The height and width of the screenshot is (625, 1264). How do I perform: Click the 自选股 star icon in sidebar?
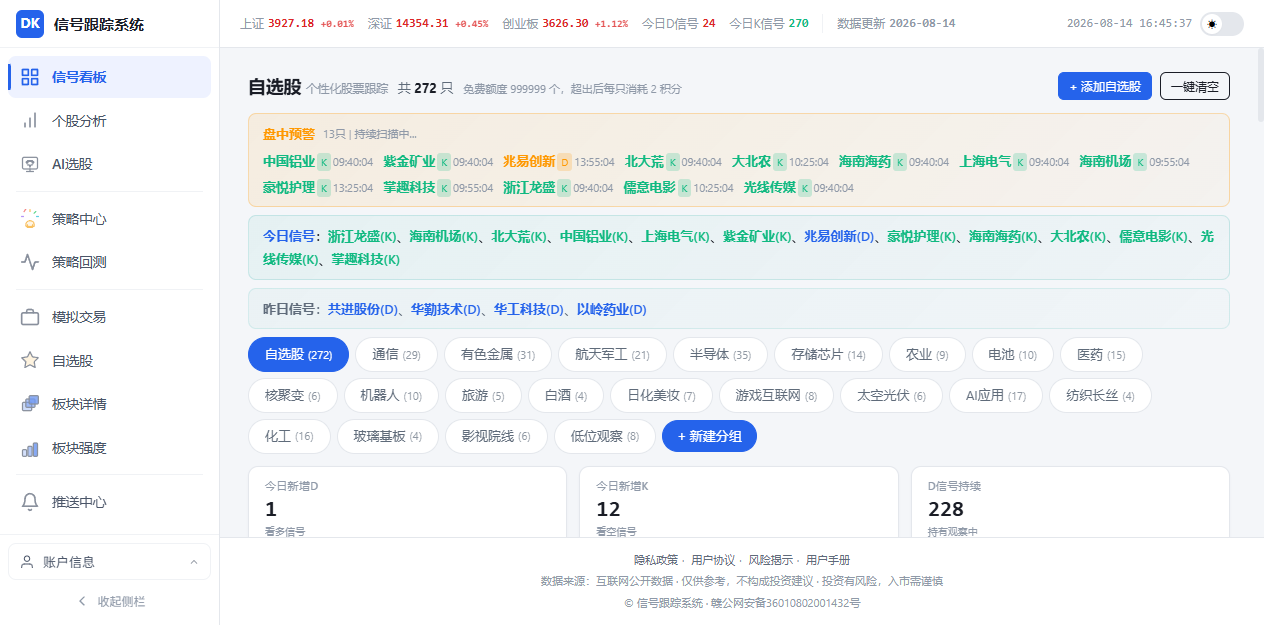coord(30,360)
